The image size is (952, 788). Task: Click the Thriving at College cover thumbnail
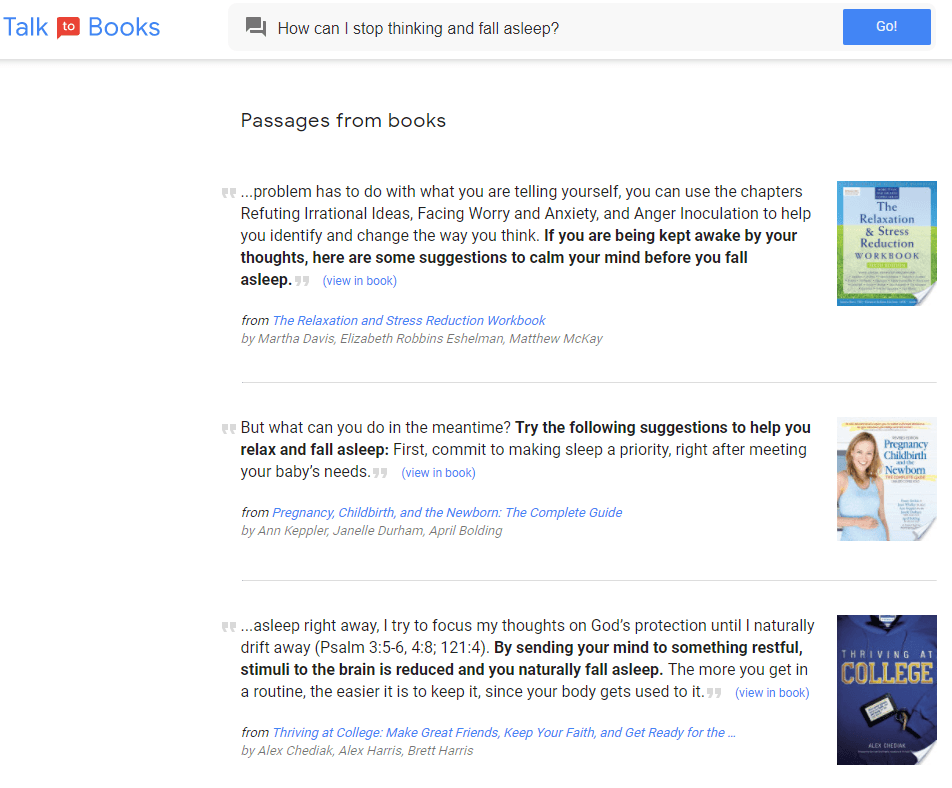pyautogui.click(x=886, y=690)
